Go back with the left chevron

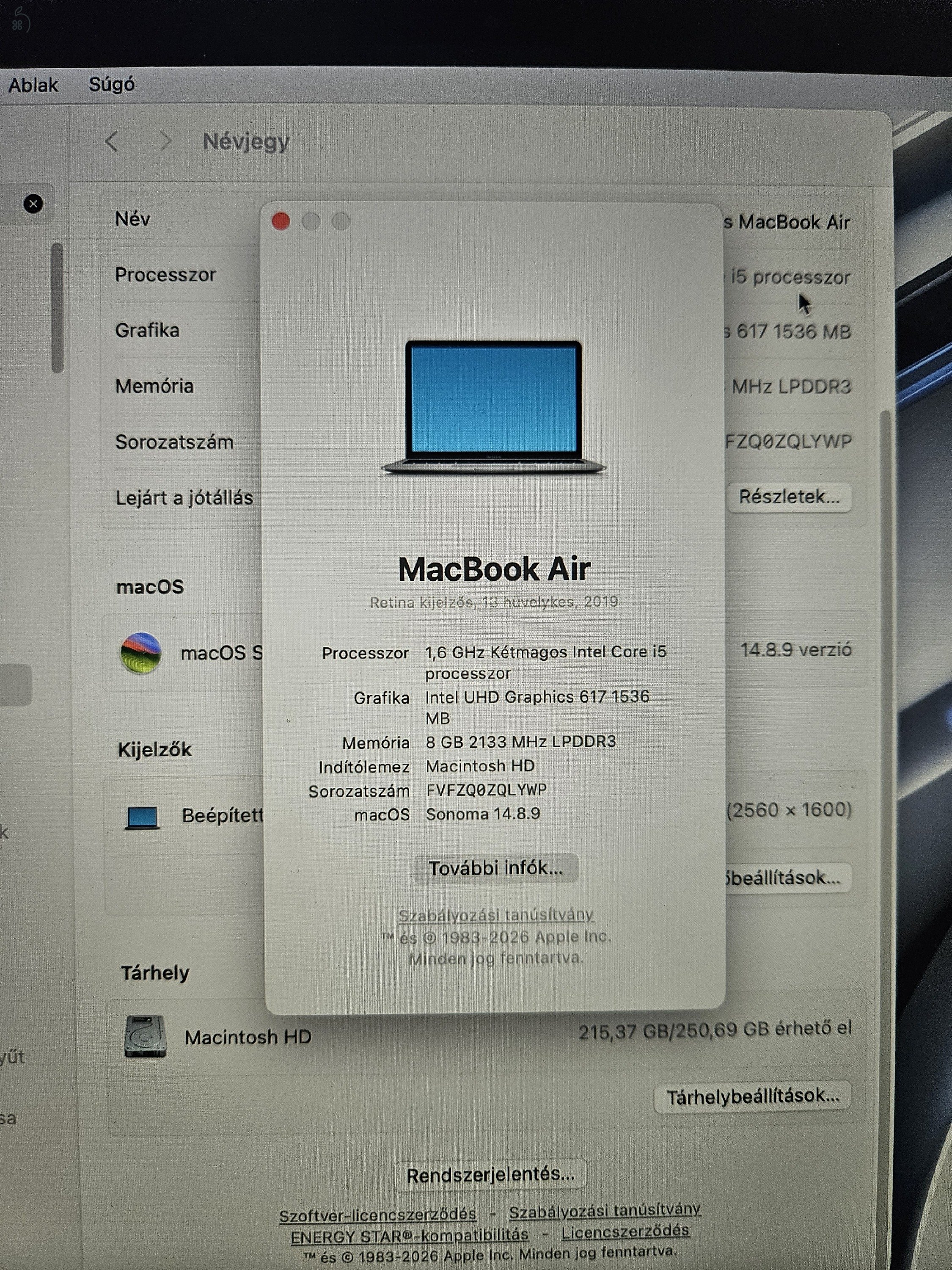coord(112,141)
